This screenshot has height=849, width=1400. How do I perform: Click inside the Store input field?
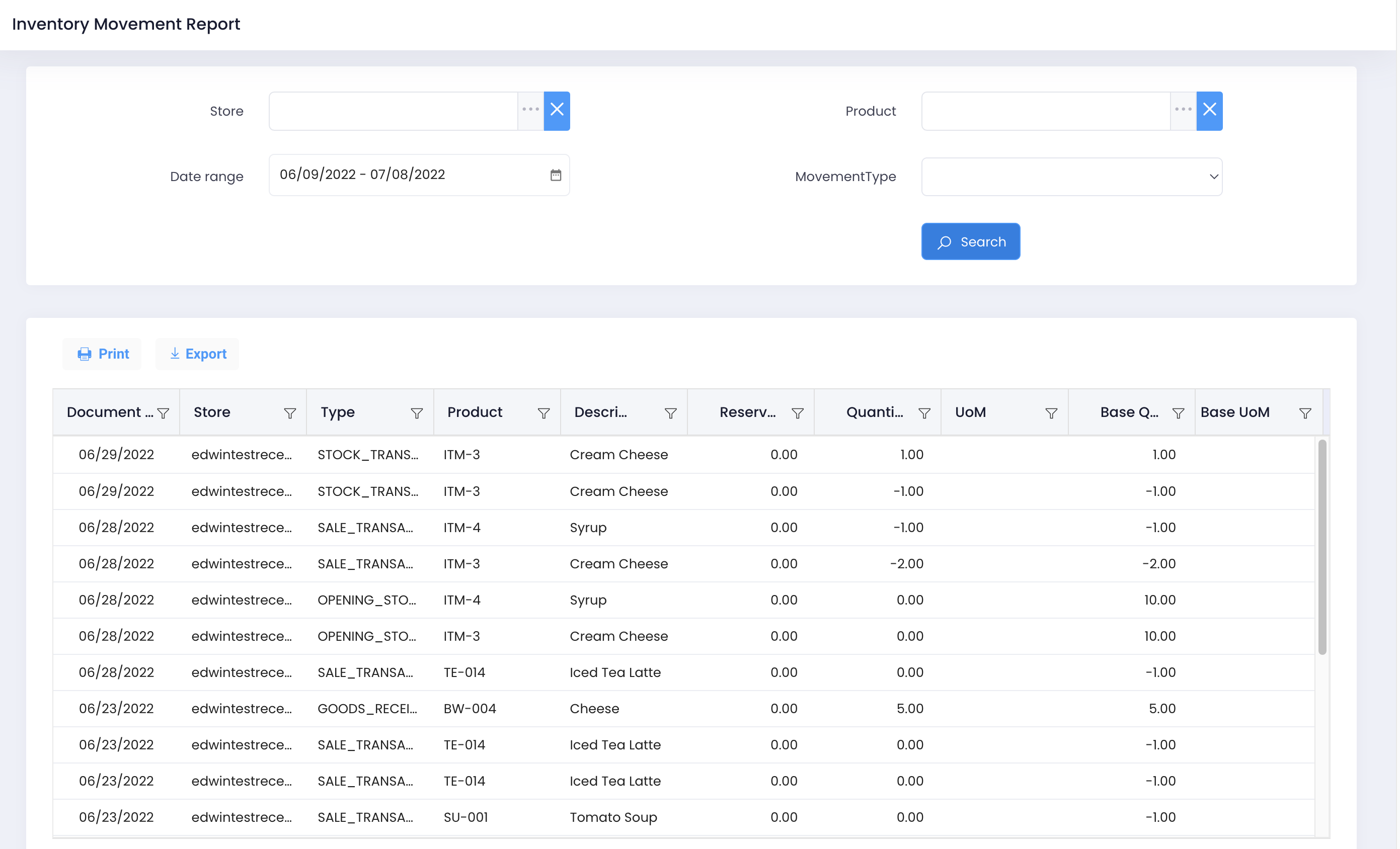coord(393,111)
